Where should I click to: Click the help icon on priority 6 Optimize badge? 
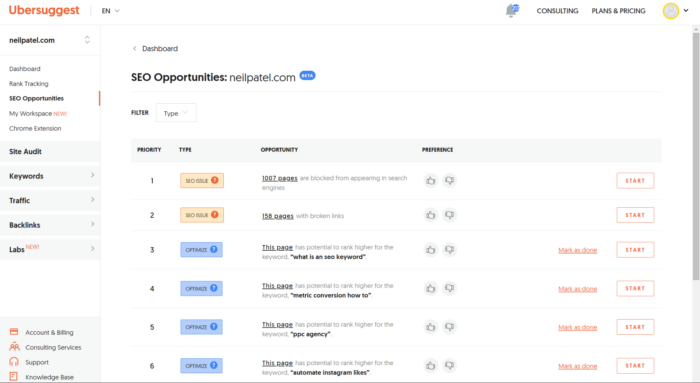click(x=214, y=365)
